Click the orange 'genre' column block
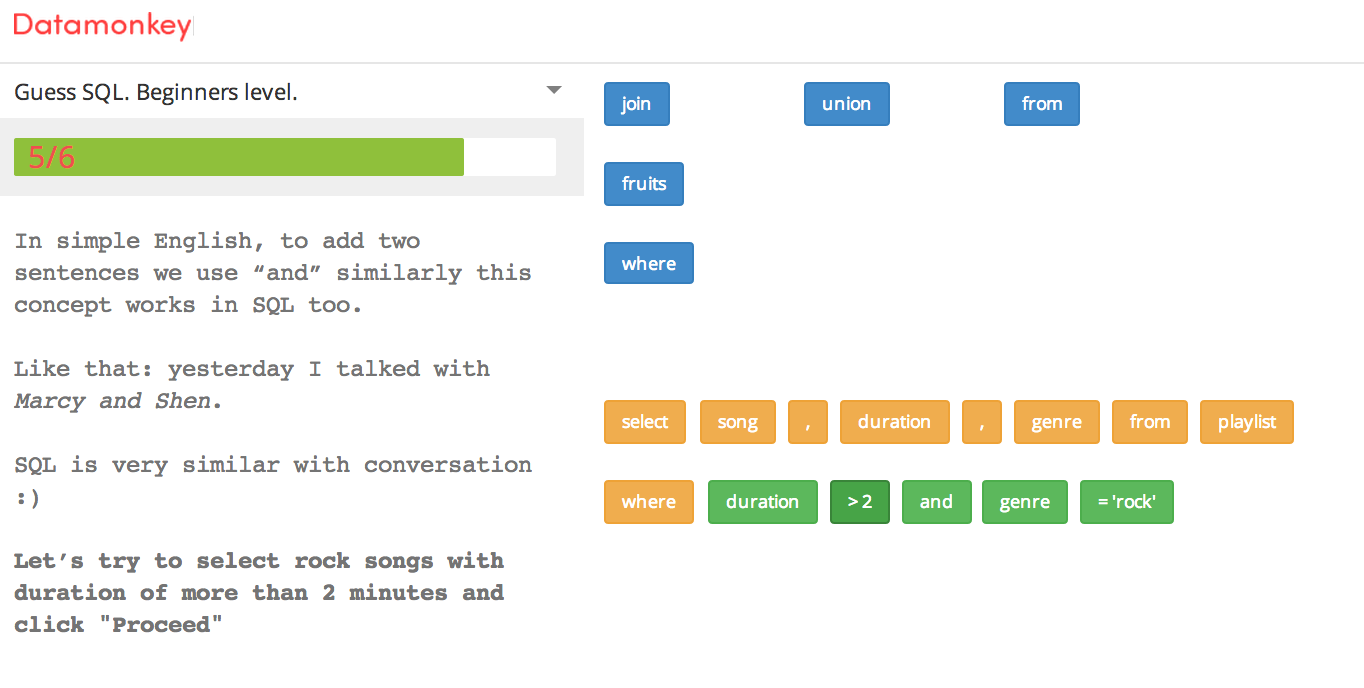 coord(1056,422)
